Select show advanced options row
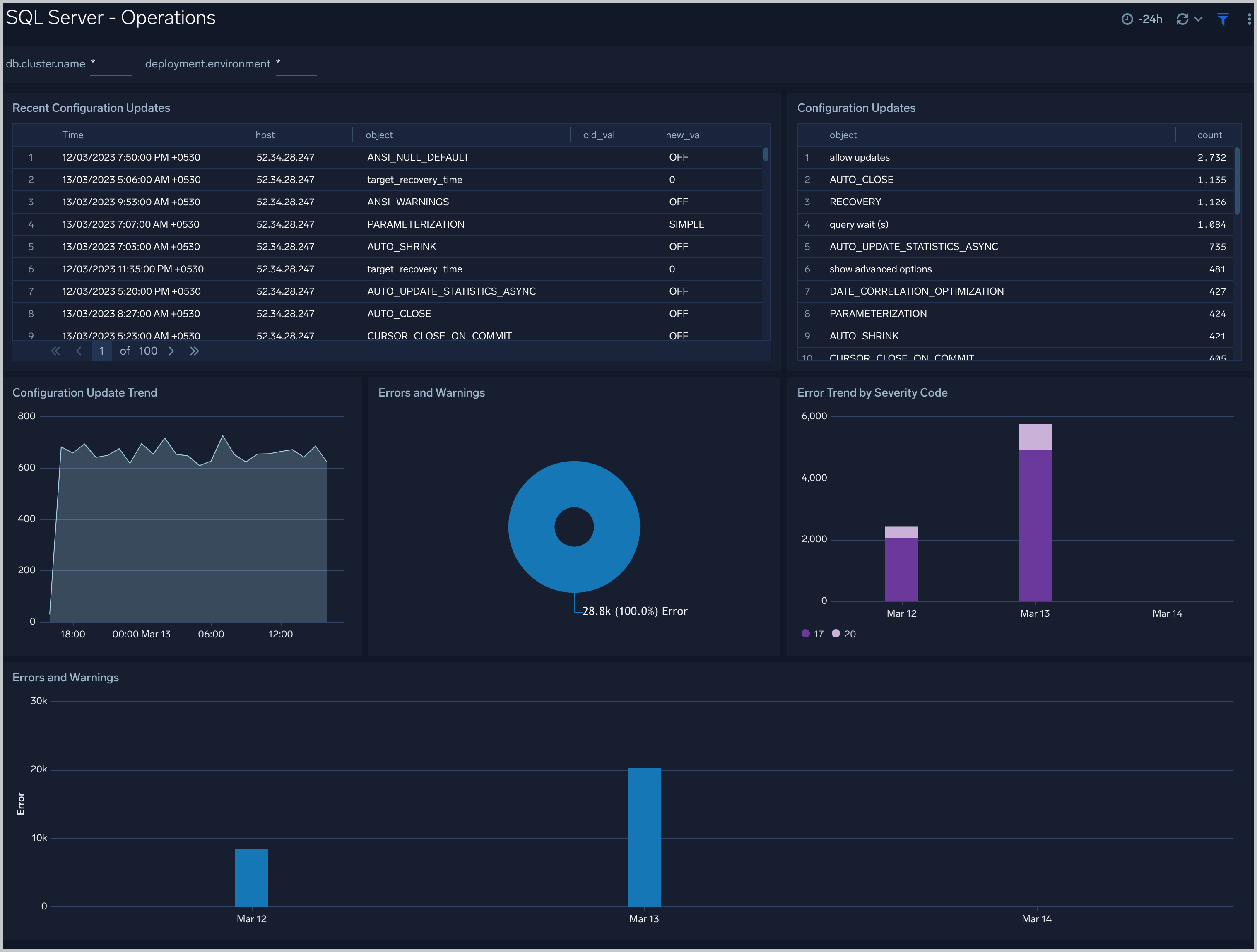 click(1016, 269)
